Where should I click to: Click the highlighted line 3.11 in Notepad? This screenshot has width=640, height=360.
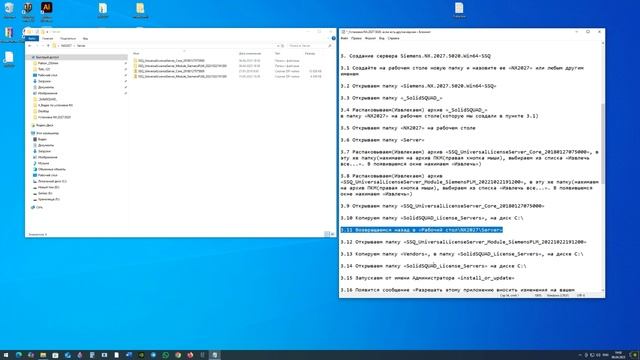[422, 230]
